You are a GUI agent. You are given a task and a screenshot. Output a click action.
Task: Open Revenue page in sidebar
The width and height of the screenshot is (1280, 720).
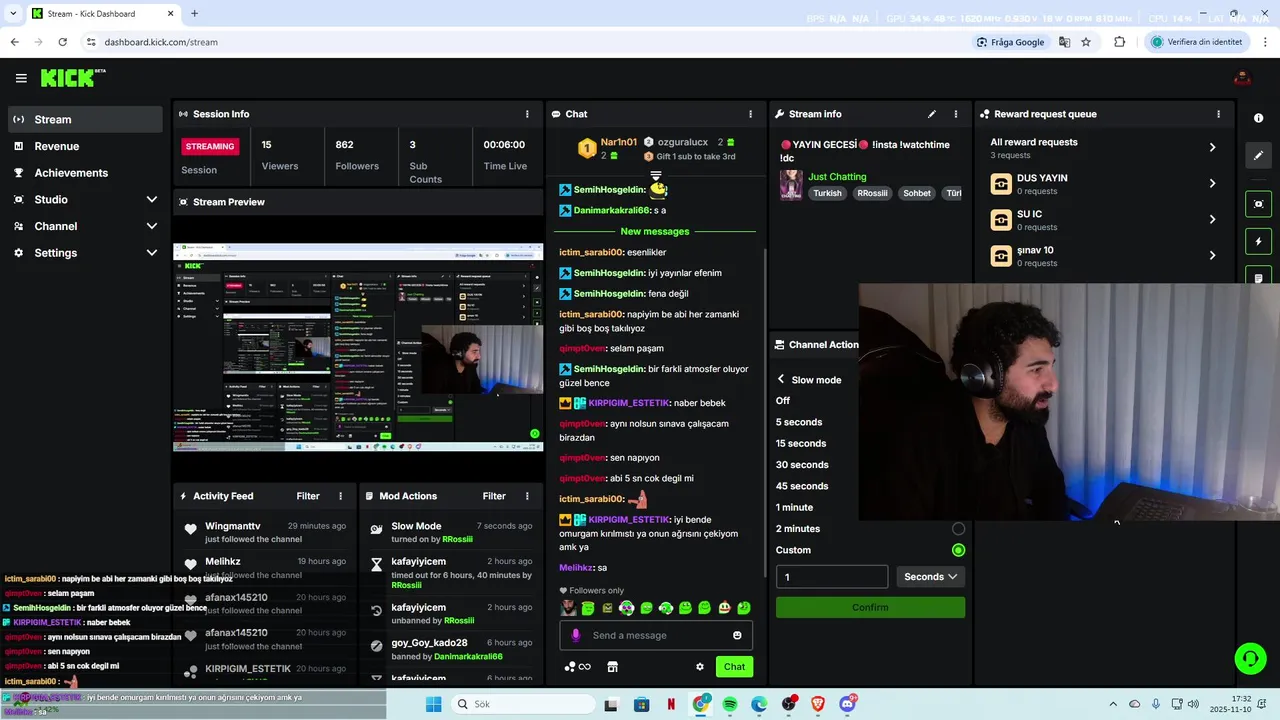[x=85, y=146]
